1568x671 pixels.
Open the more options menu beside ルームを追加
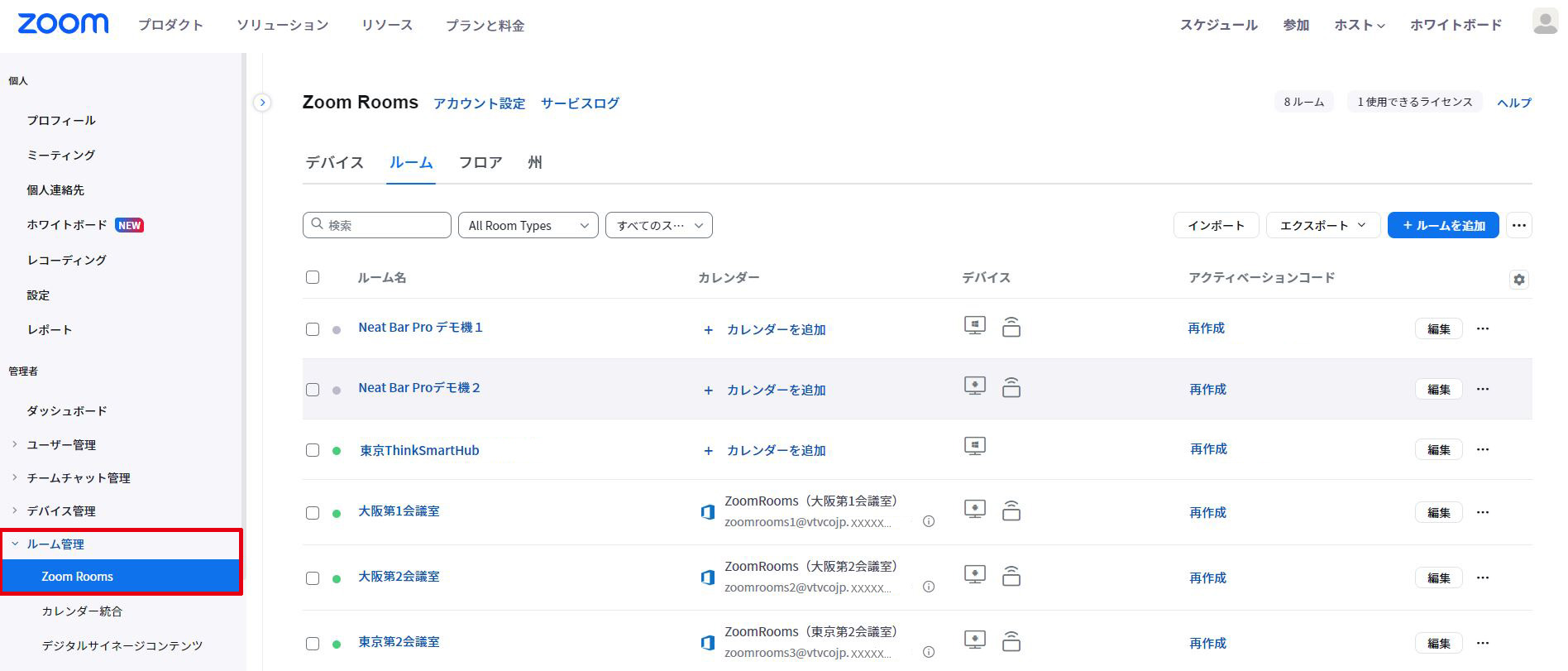pos(1518,225)
